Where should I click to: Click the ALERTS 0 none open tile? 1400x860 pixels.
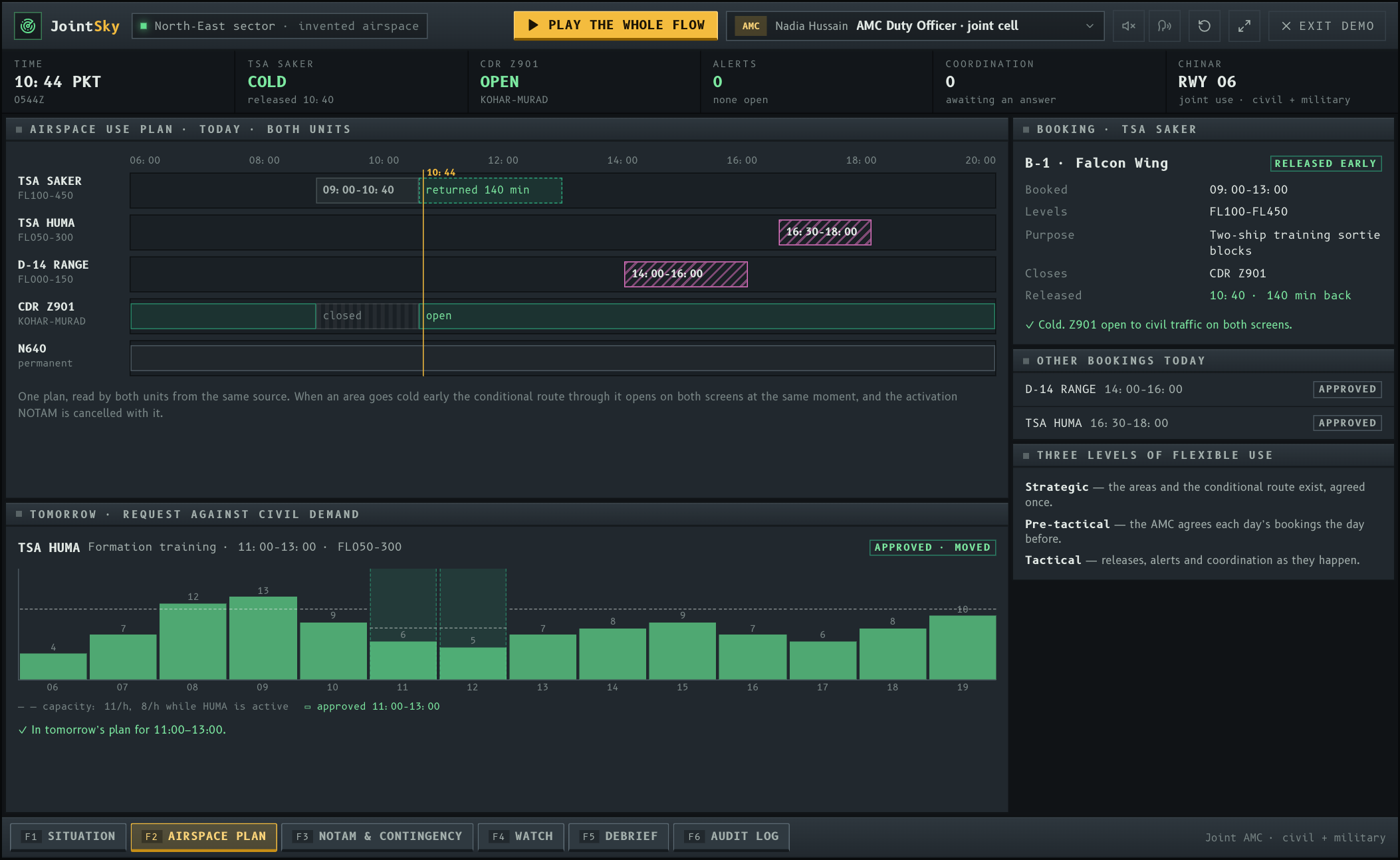[x=816, y=81]
